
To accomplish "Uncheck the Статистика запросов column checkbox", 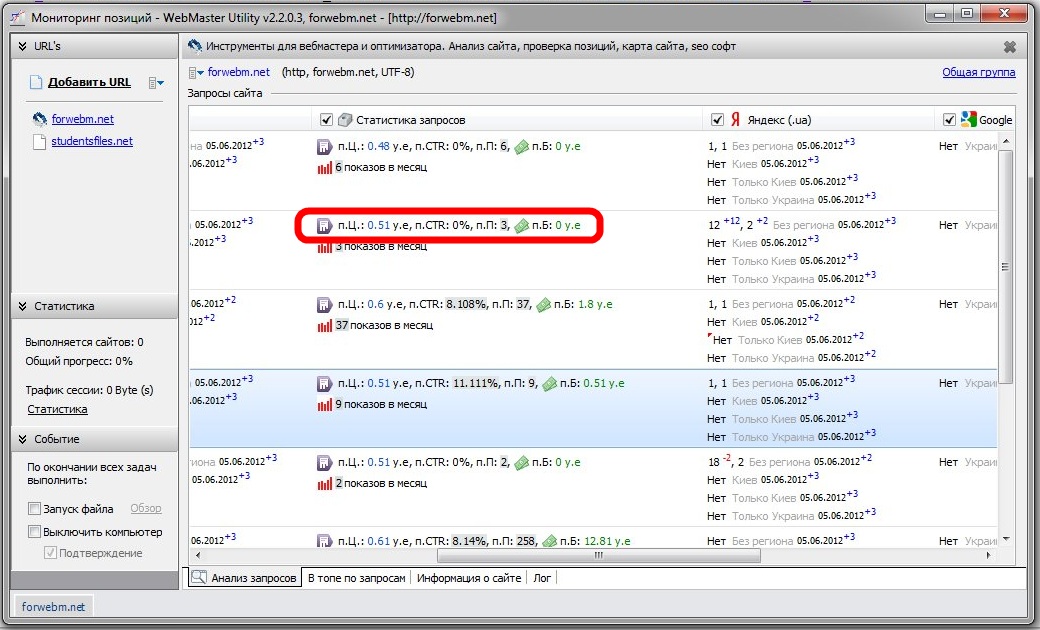I will tap(326, 120).
